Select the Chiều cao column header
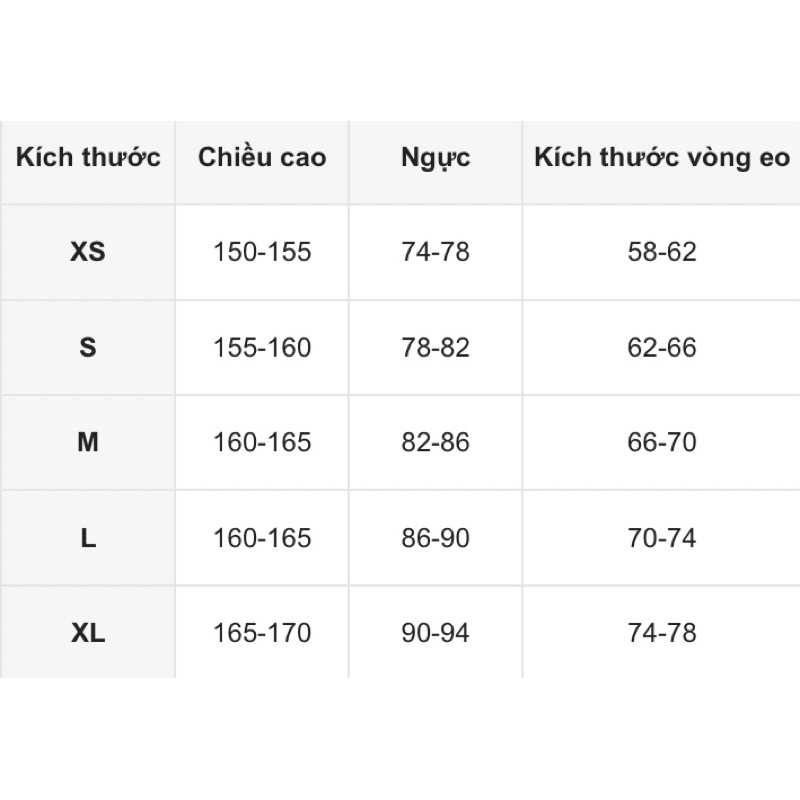 click(x=262, y=157)
